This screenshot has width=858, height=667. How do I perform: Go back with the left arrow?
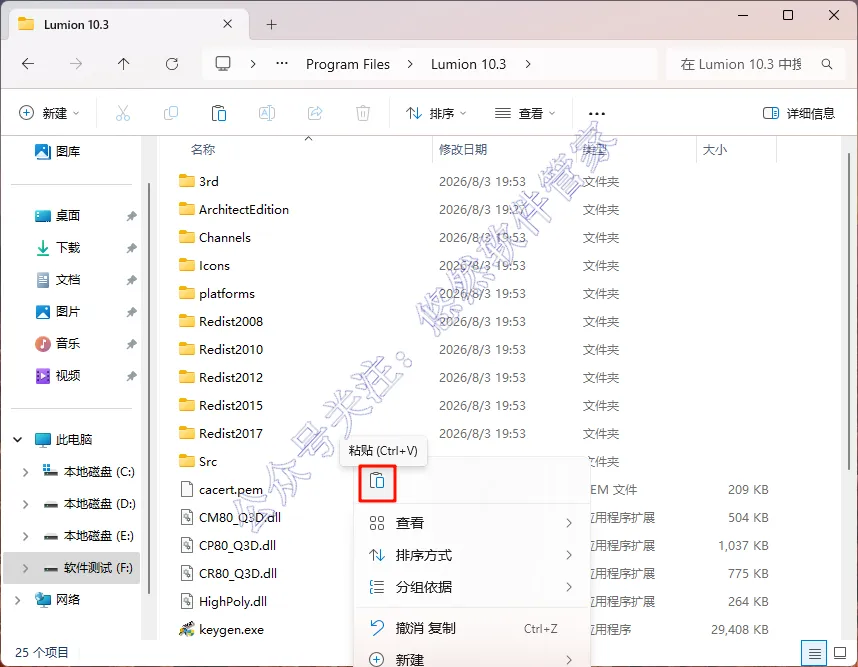click(x=28, y=64)
